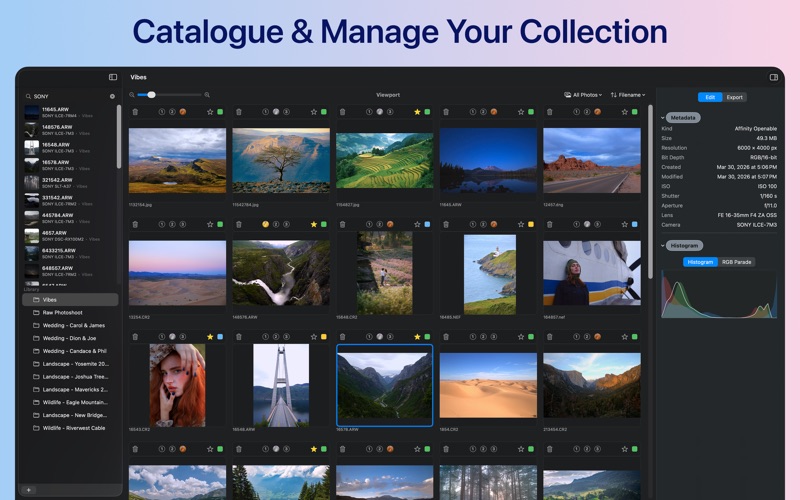The image size is (800, 500).
Task: Trash the 16543.CR2 portrait photo
Action: point(135,337)
